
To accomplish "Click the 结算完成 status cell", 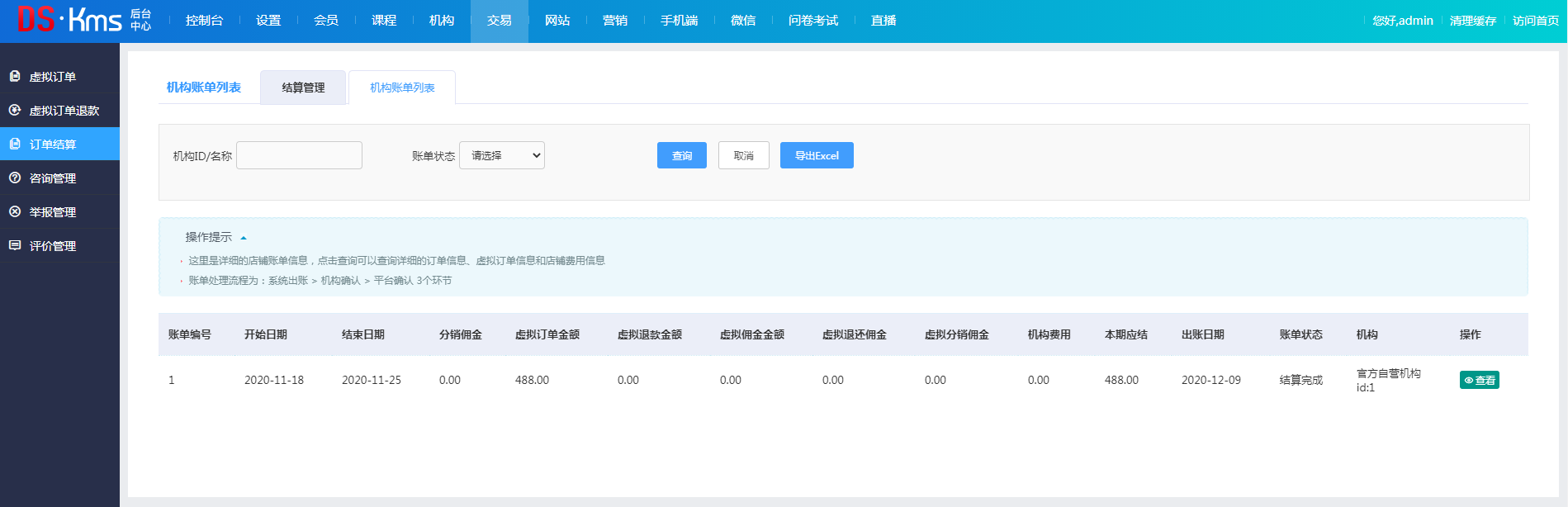I will [x=1301, y=380].
